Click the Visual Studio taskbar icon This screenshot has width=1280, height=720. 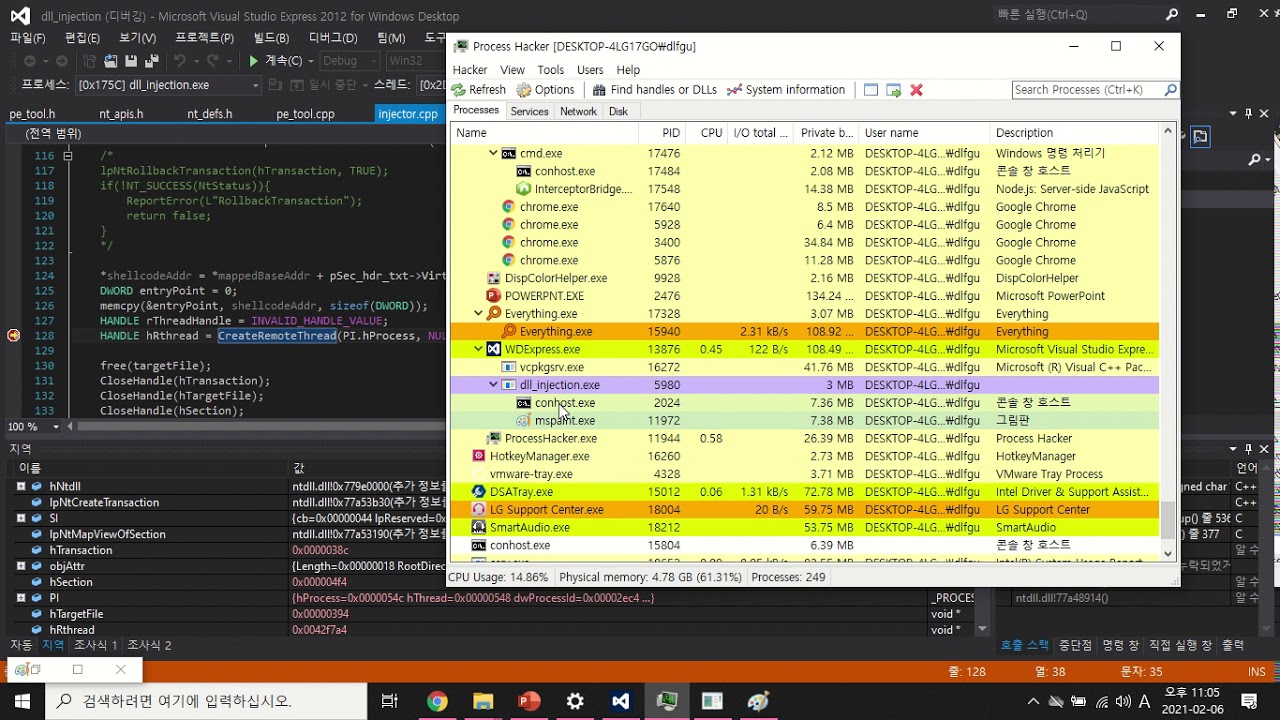(x=621, y=701)
